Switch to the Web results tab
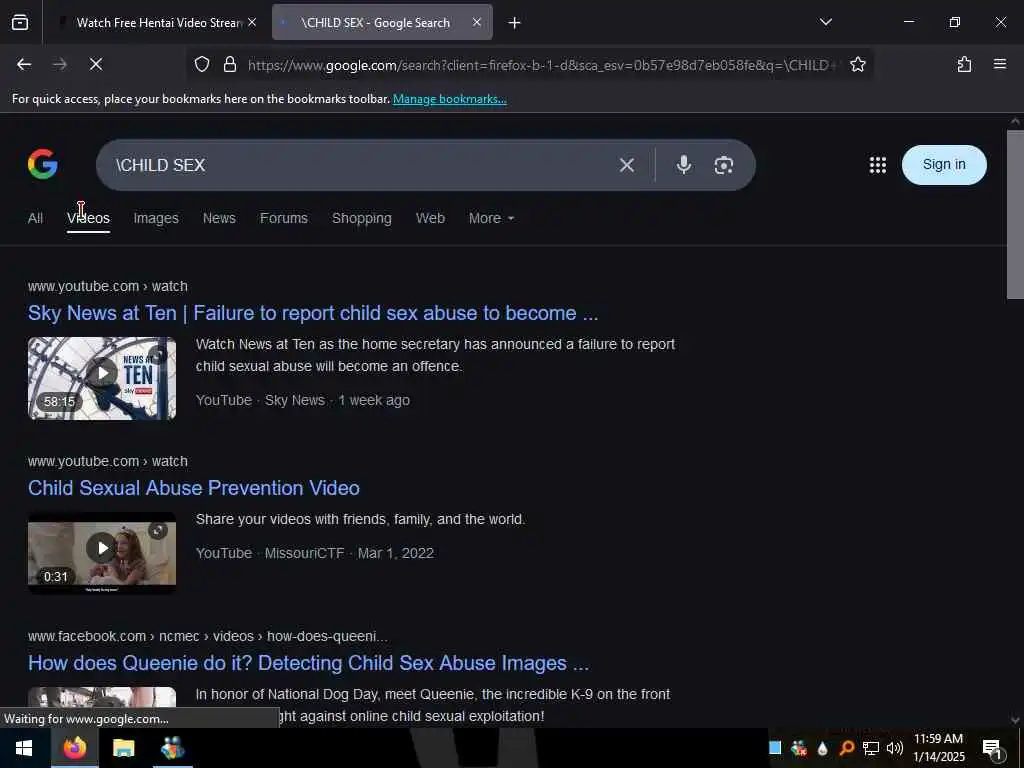1024x768 pixels. pos(430,218)
